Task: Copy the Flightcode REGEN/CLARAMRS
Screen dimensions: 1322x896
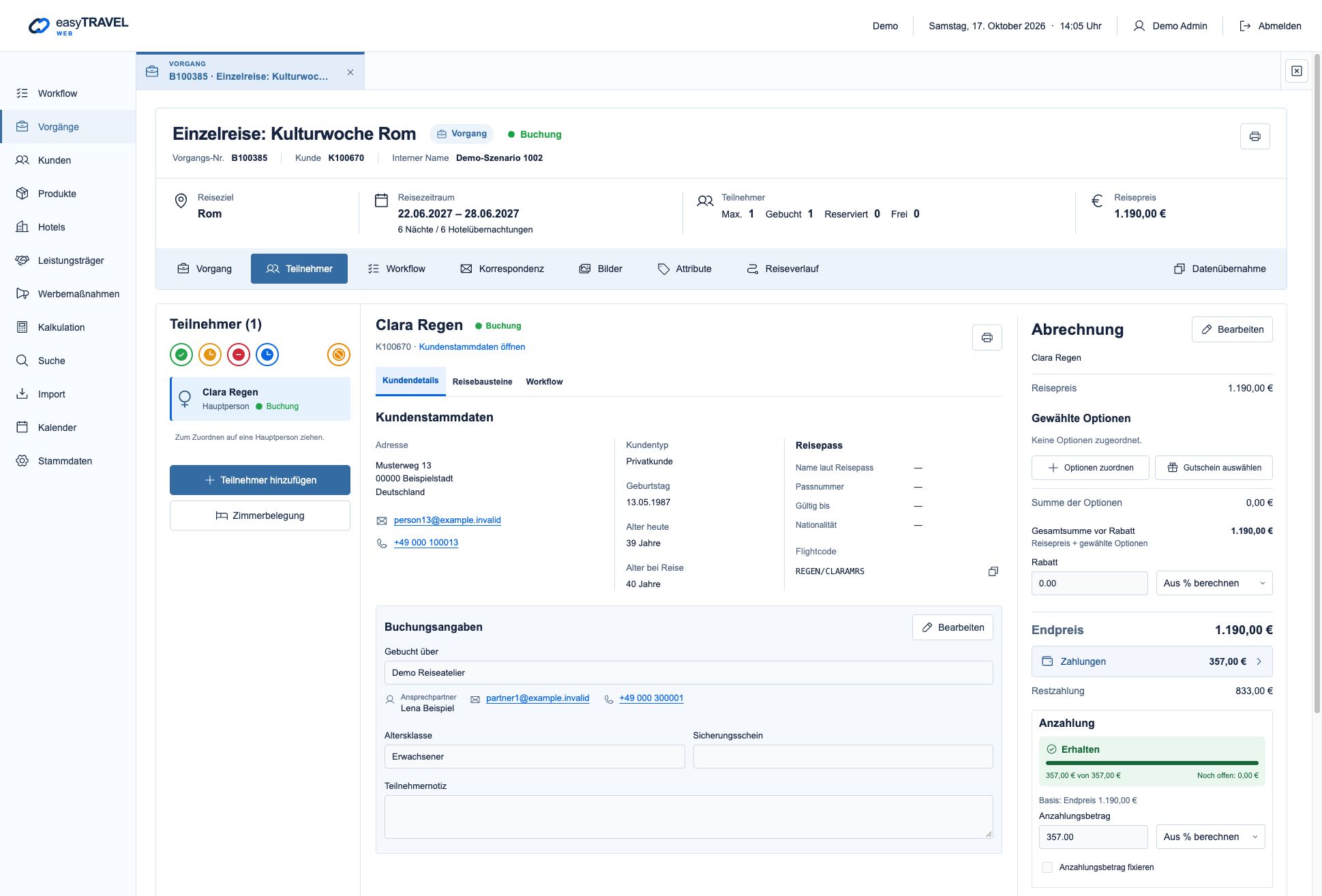Action: point(993,571)
